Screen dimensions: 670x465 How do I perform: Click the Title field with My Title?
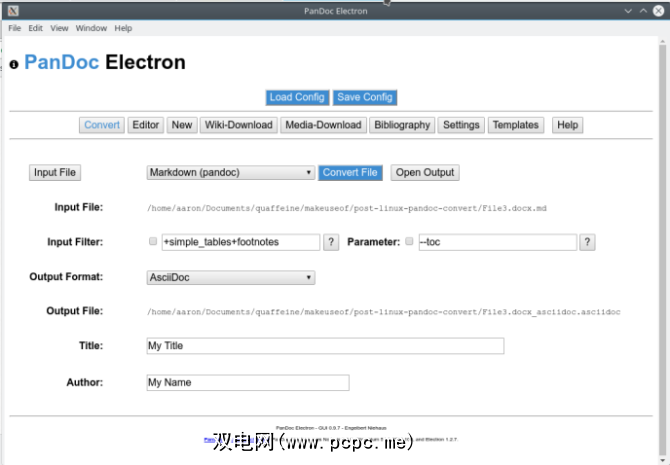325,346
